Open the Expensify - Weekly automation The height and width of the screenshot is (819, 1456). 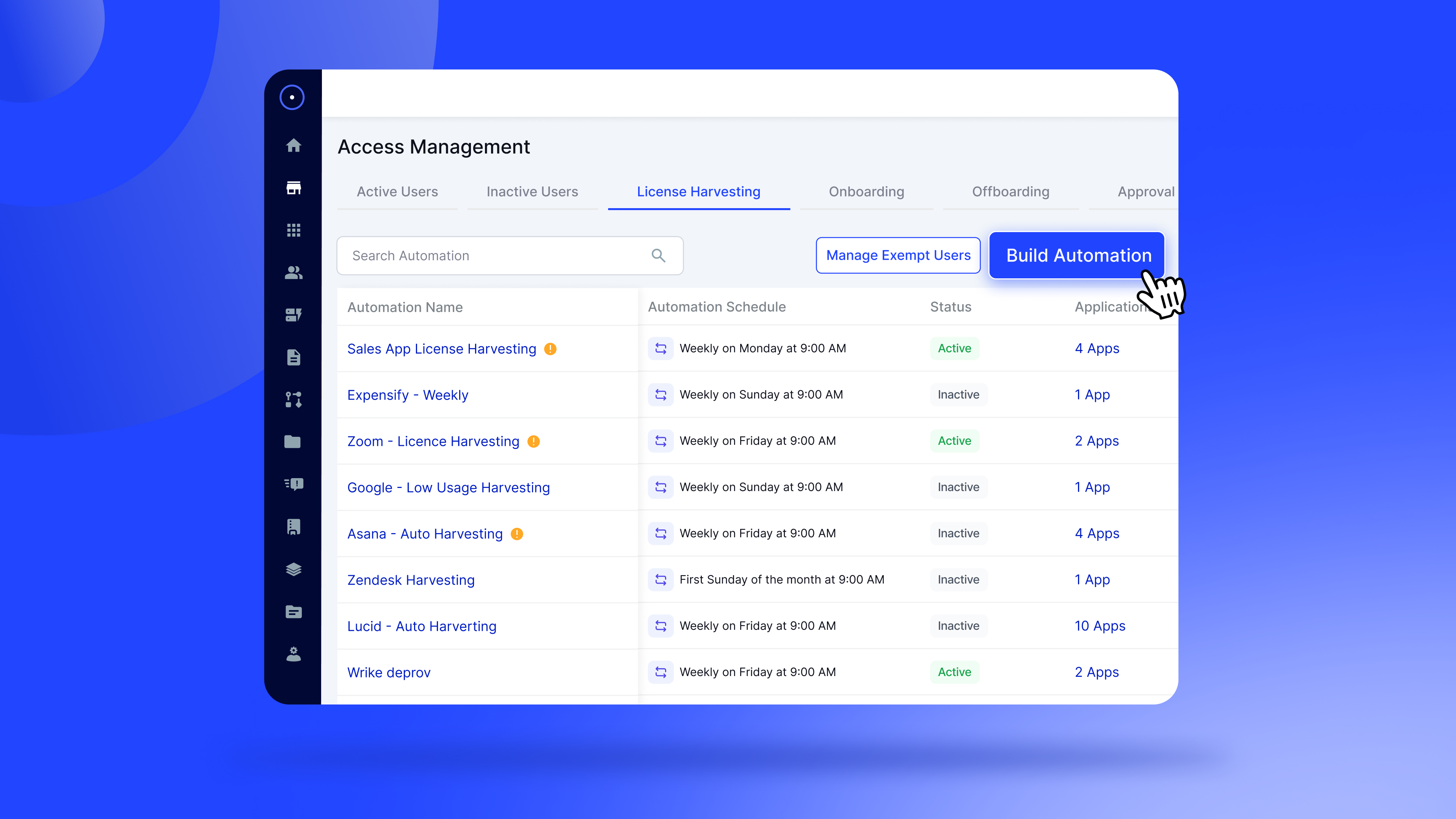click(x=408, y=395)
